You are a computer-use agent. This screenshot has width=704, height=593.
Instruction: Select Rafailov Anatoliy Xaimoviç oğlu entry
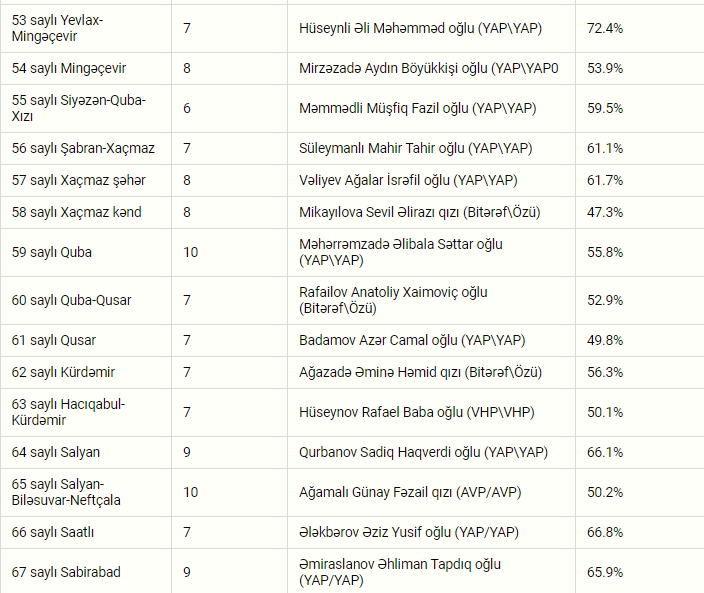coord(393,300)
